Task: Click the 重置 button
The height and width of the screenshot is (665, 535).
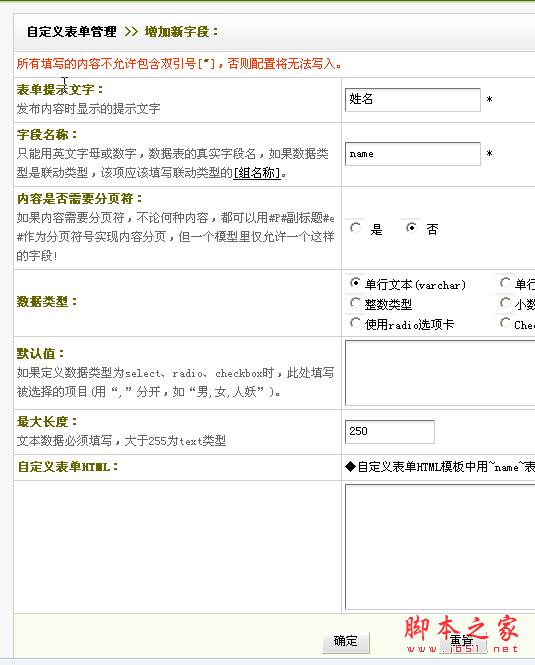Action: (x=462, y=642)
